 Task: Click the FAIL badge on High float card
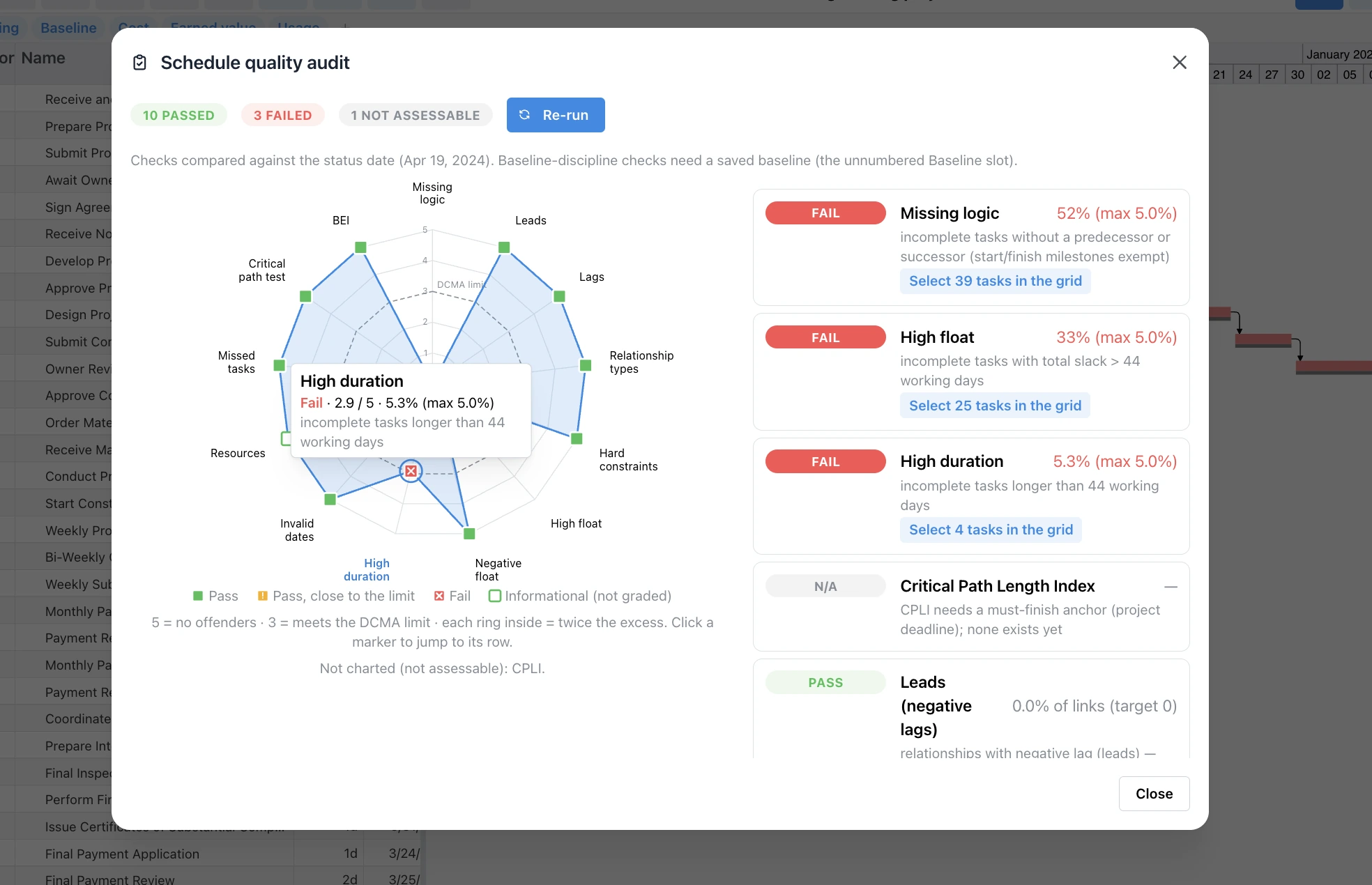tap(825, 337)
